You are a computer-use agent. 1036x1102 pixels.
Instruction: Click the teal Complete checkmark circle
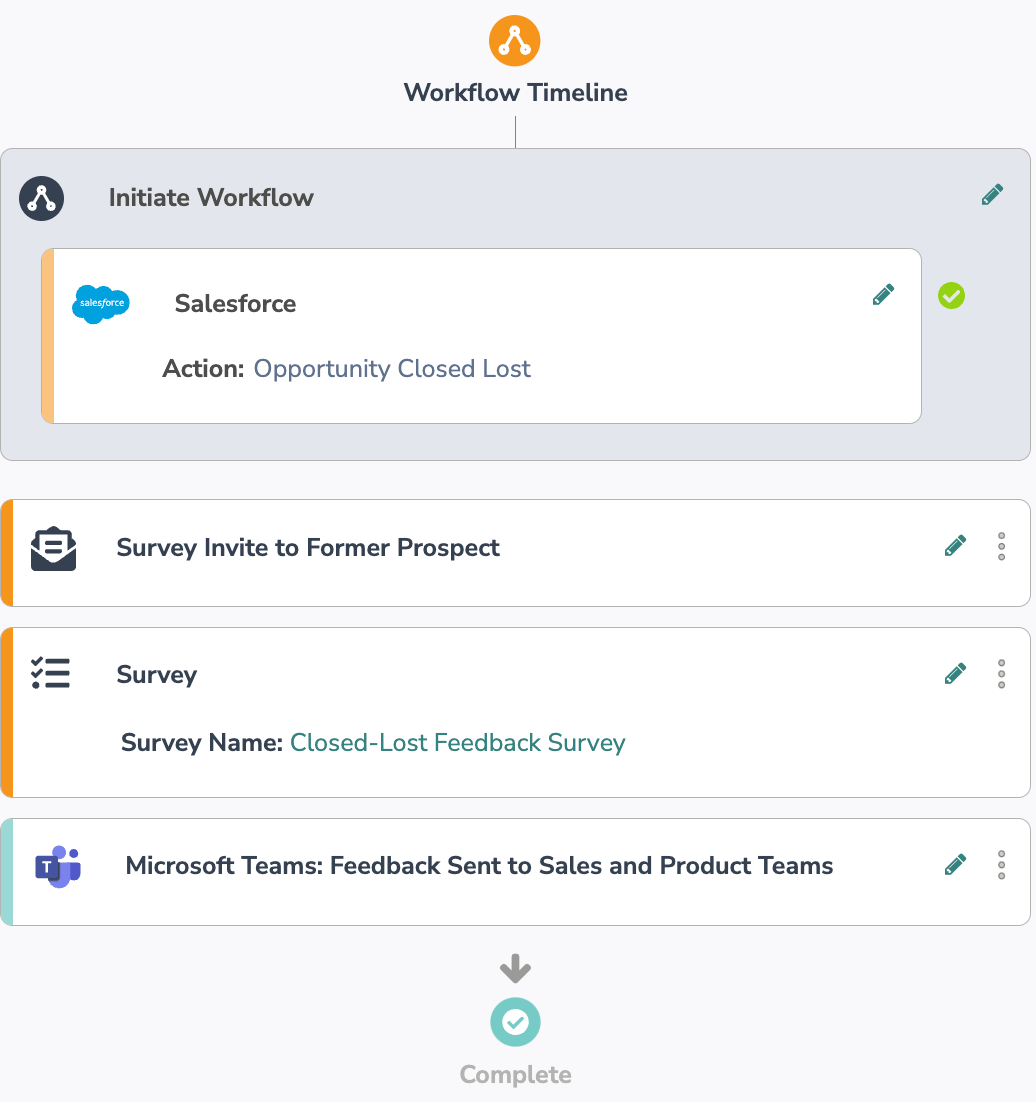[x=515, y=1022]
